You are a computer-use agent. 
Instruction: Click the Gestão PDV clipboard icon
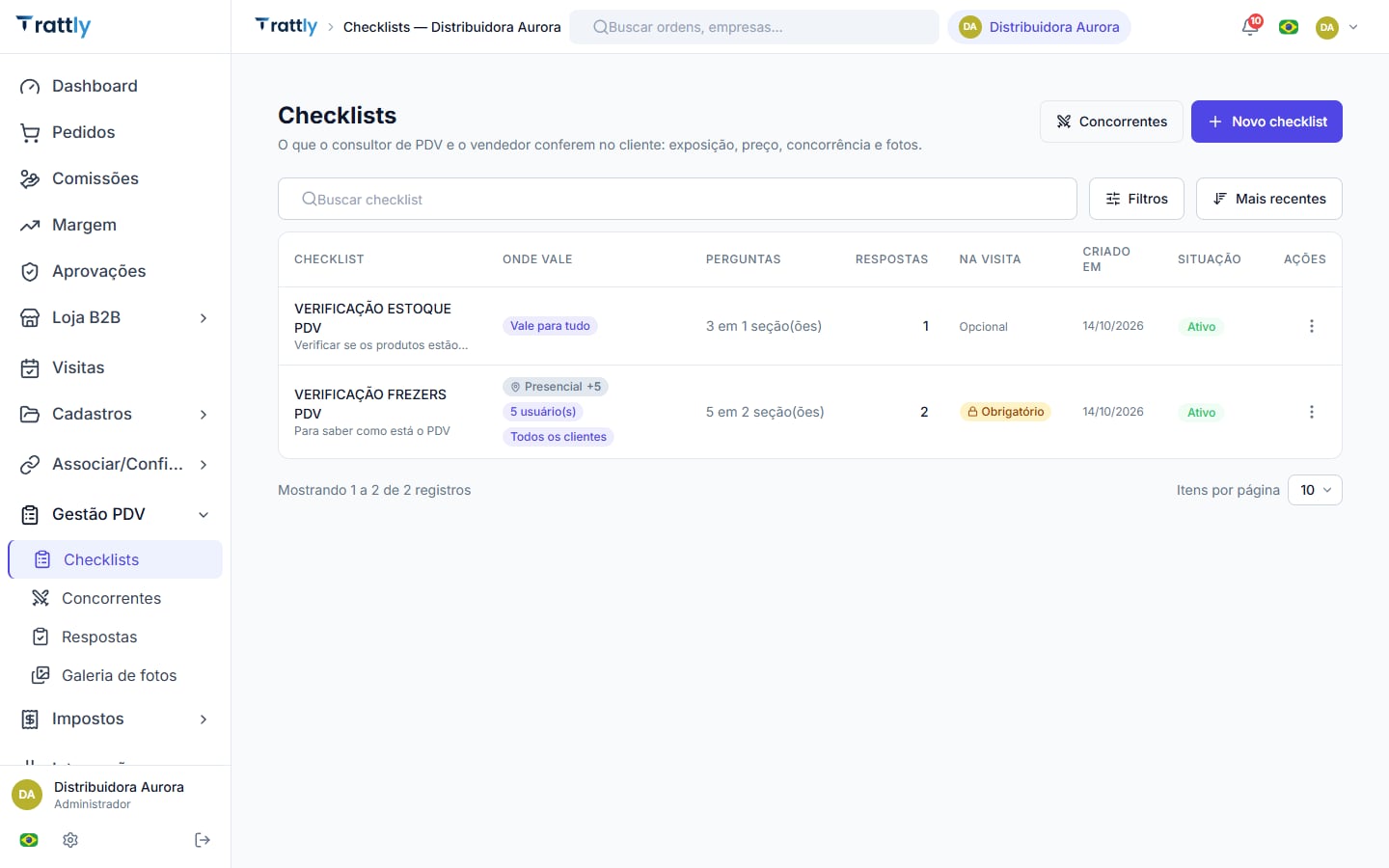click(30, 514)
